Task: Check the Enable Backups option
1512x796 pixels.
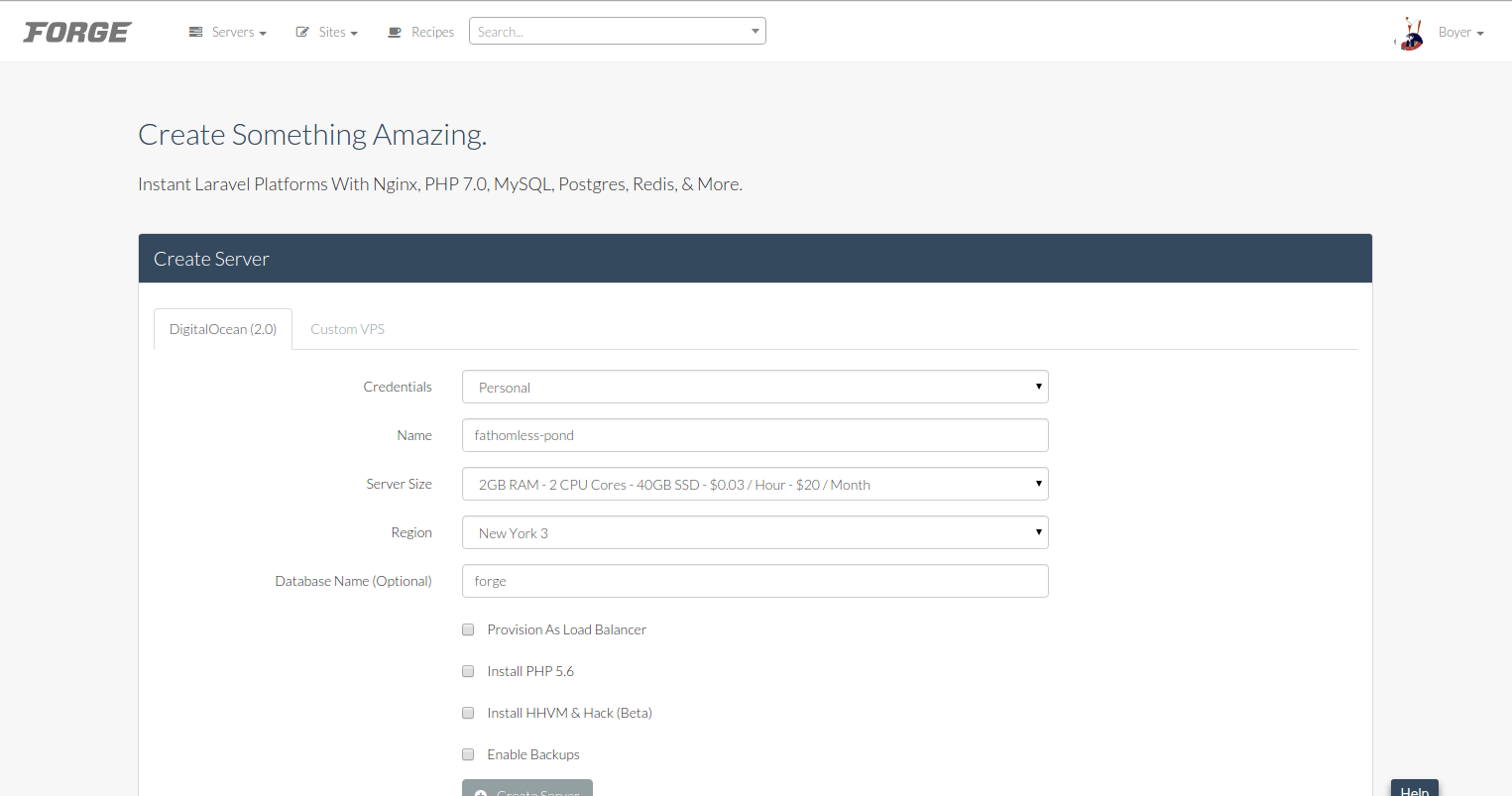Action: [x=468, y=754]
